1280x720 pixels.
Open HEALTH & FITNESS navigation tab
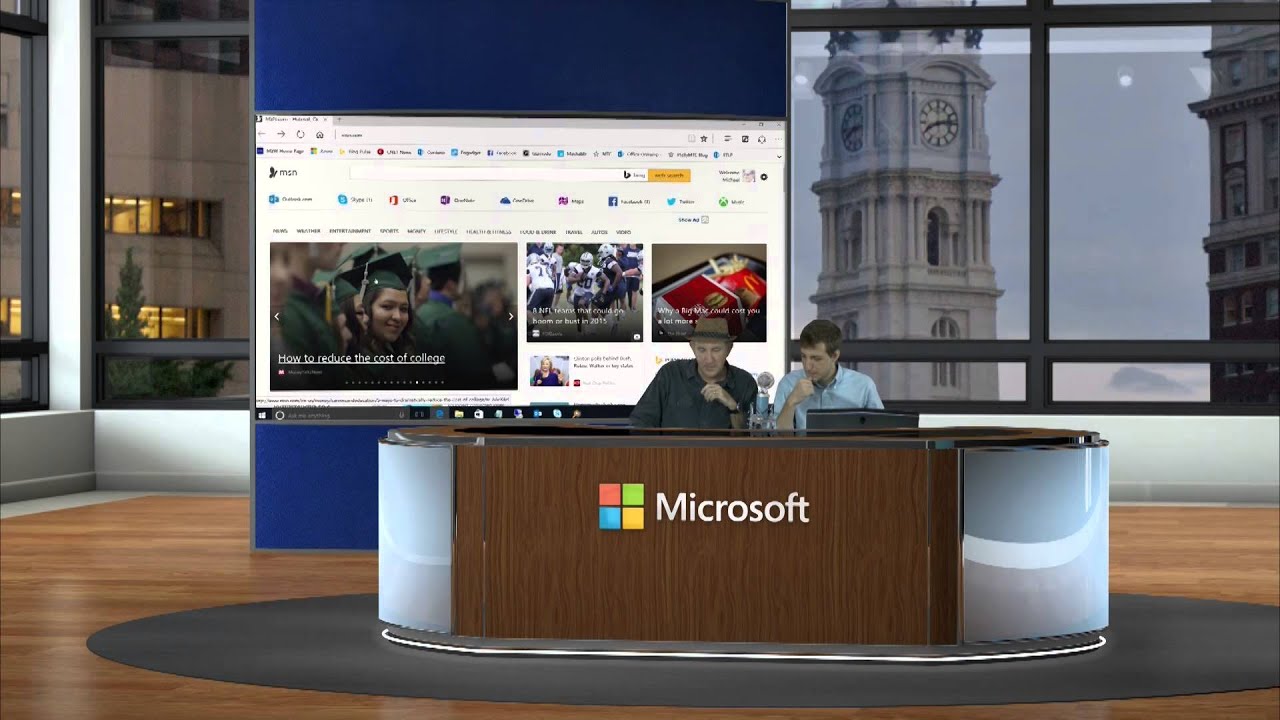pyautogui.click(x=489, y=232)
